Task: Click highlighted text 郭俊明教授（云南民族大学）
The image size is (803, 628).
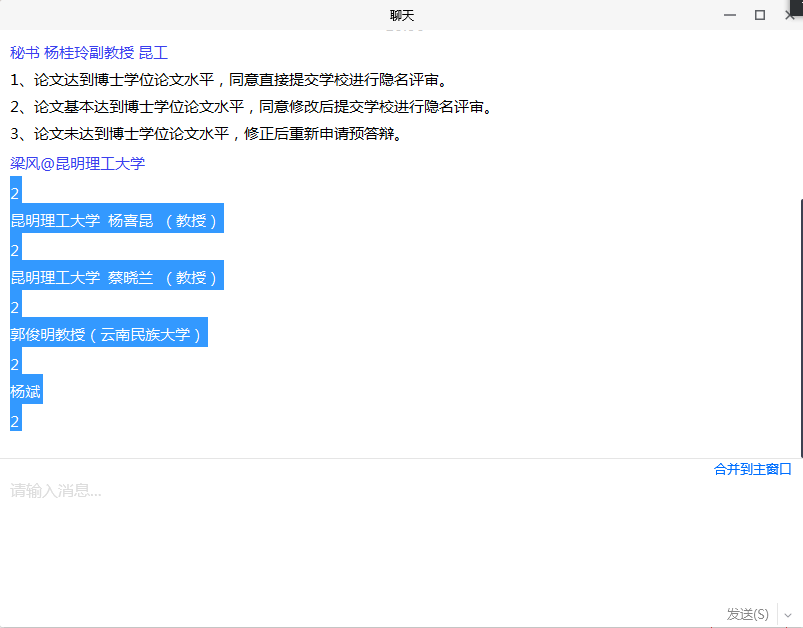Action: coord(109,334)
